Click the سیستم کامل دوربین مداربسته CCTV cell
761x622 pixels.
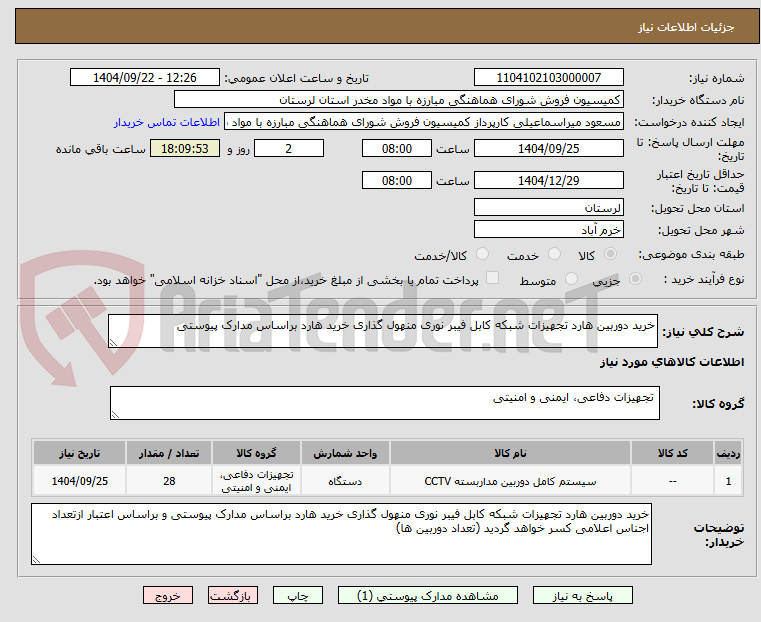tap(510, 481)
